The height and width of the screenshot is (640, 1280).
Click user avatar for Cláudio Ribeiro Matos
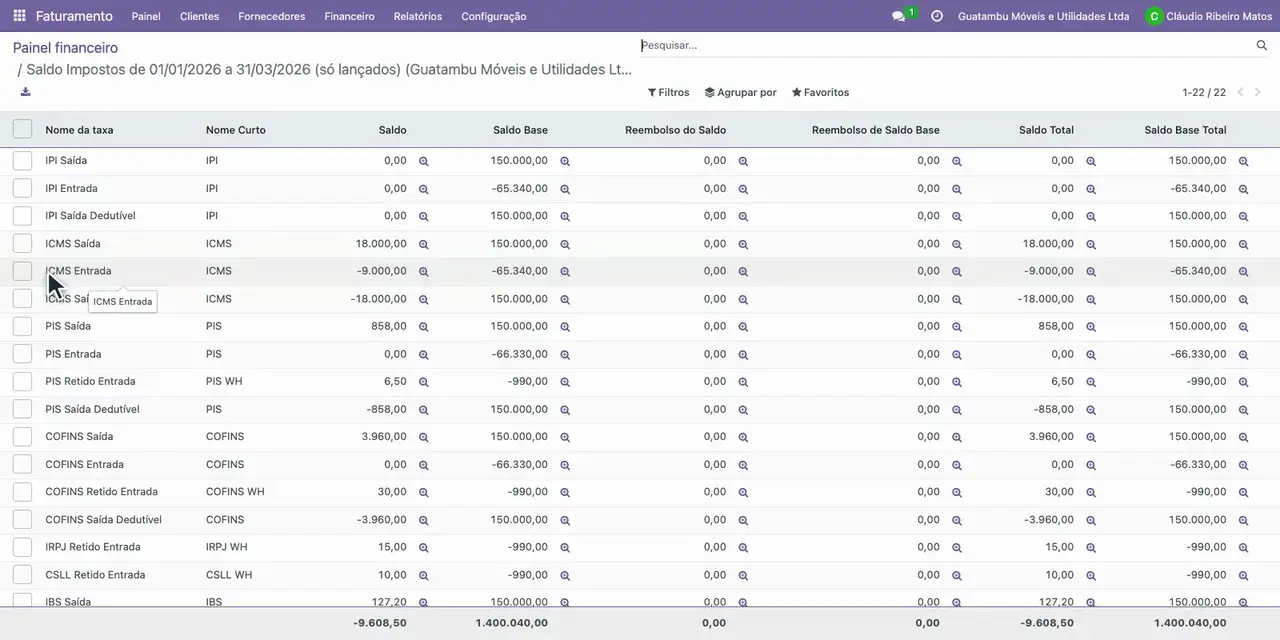1154,16
